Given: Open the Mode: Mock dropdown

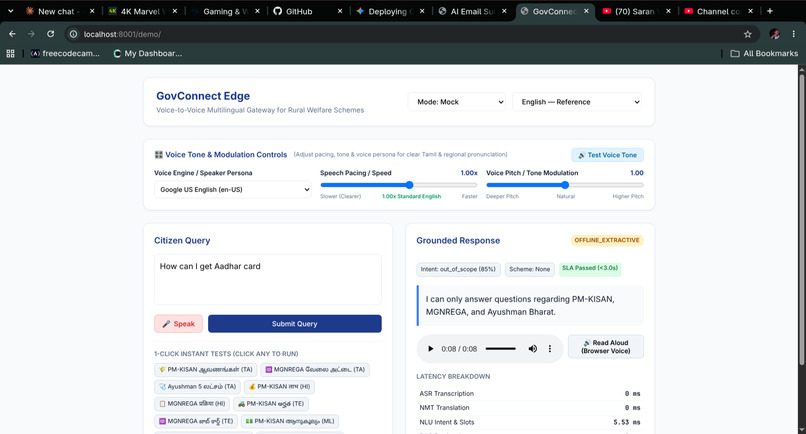Looking at the screenshot, I should pyautogui.click(x=456, y=102).
